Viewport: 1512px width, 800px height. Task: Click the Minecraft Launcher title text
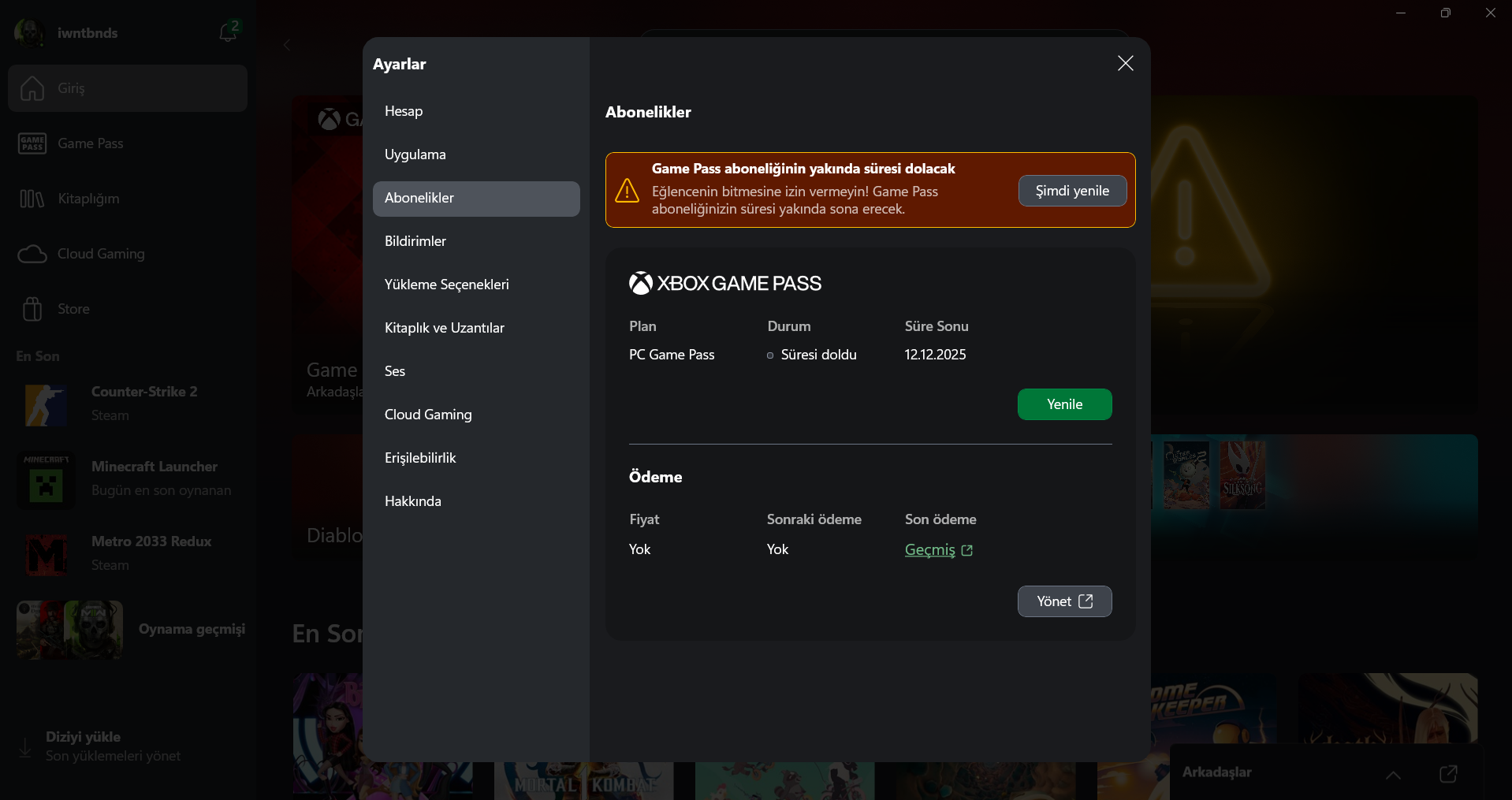click(x=155, y=467)
